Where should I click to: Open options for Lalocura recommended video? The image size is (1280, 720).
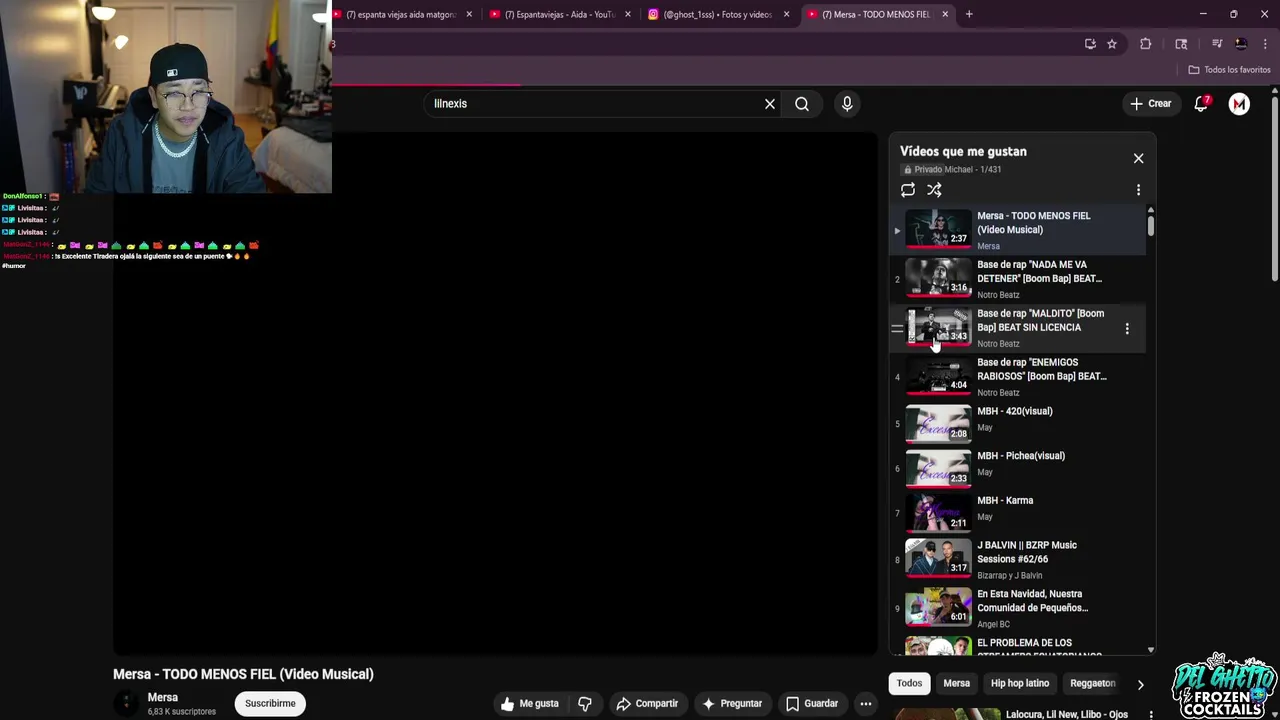1151,715
